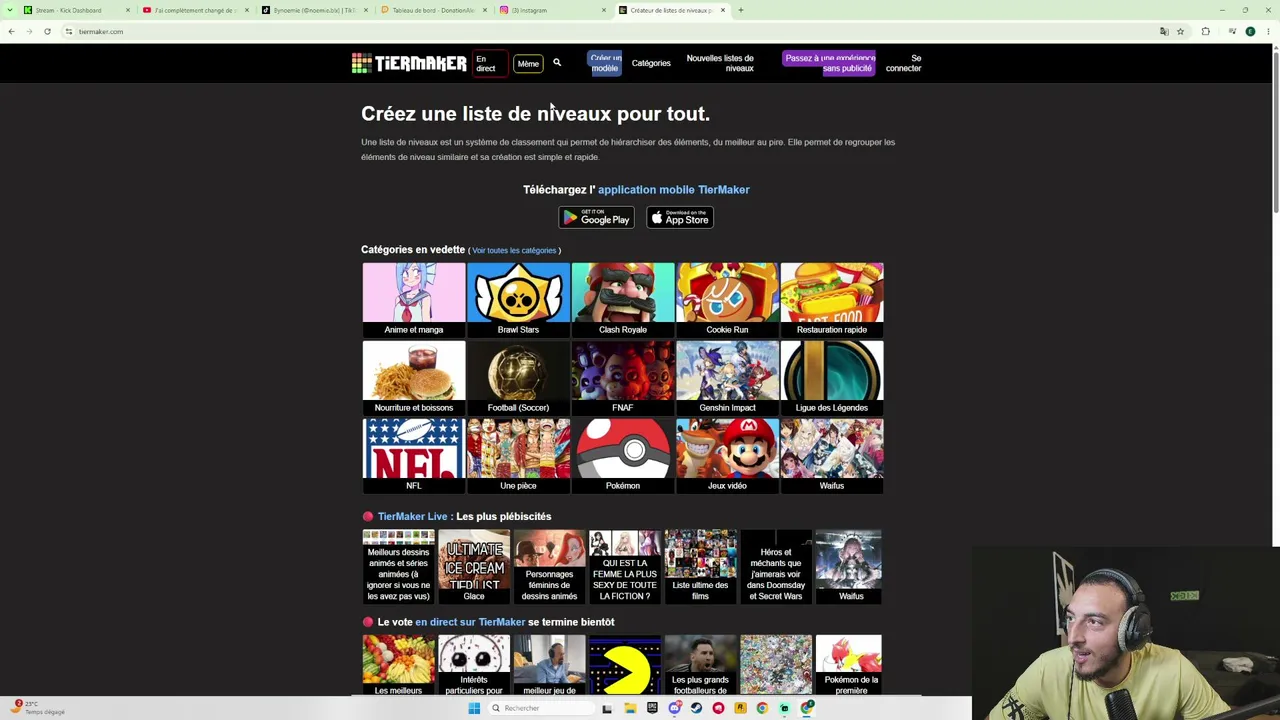The width and height of the screenshot is (1280, 720).
Task: Click the Mème button in the header
Action: pyautogui.click(x=528, y=64)
